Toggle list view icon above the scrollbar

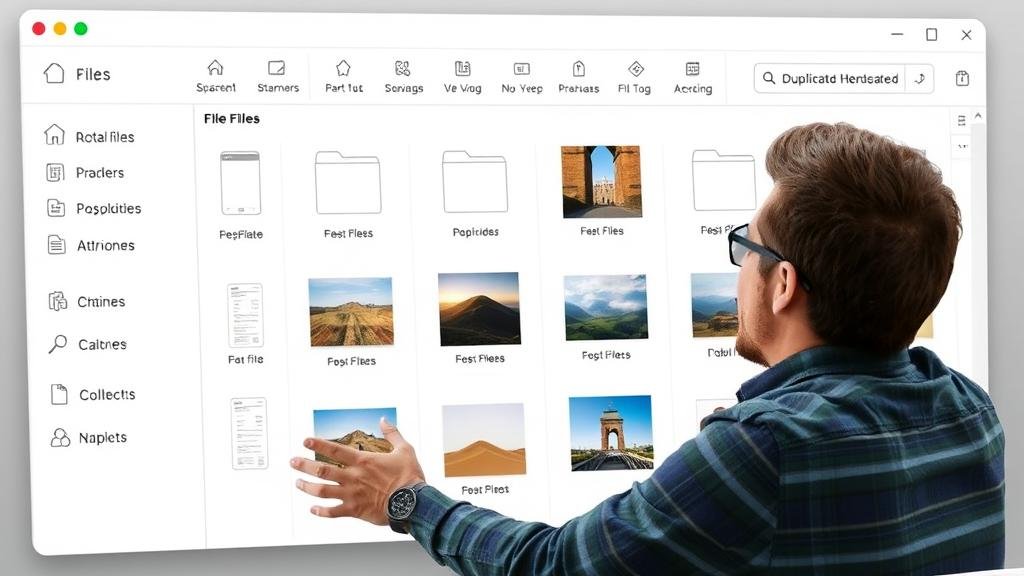click(x=962, y=120)
